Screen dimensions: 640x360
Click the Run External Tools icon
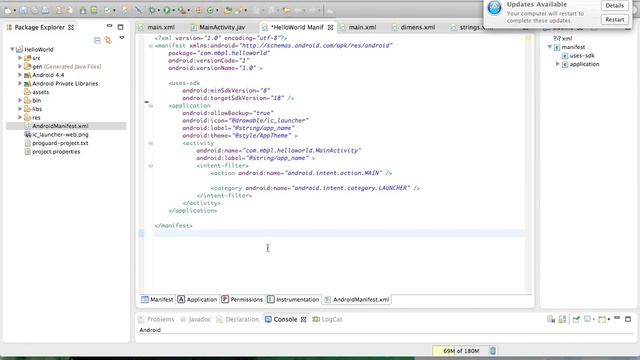182,10
